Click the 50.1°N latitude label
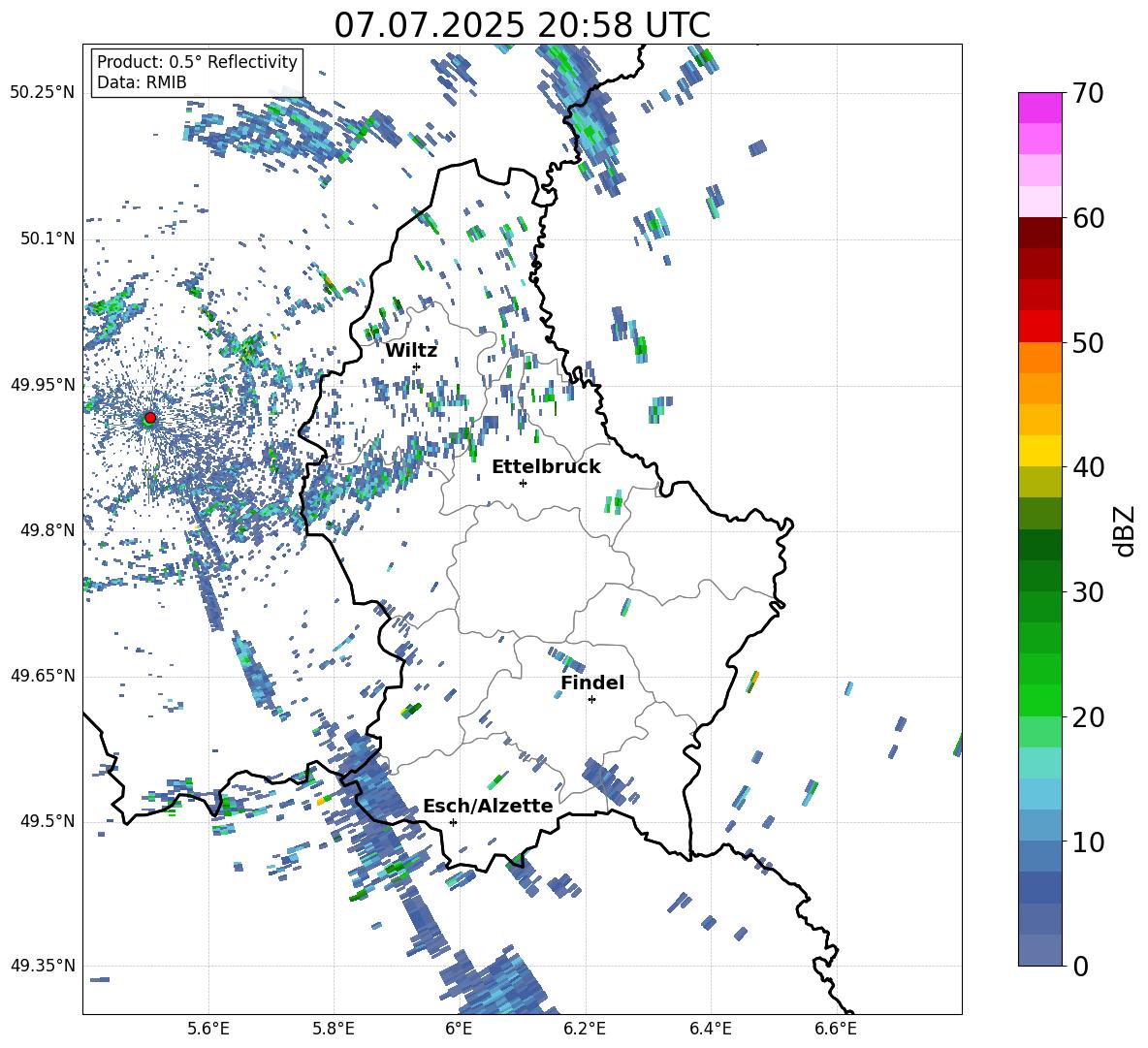The width and height of the screenshot is (1148, 1048). click(x=47, y=238)
